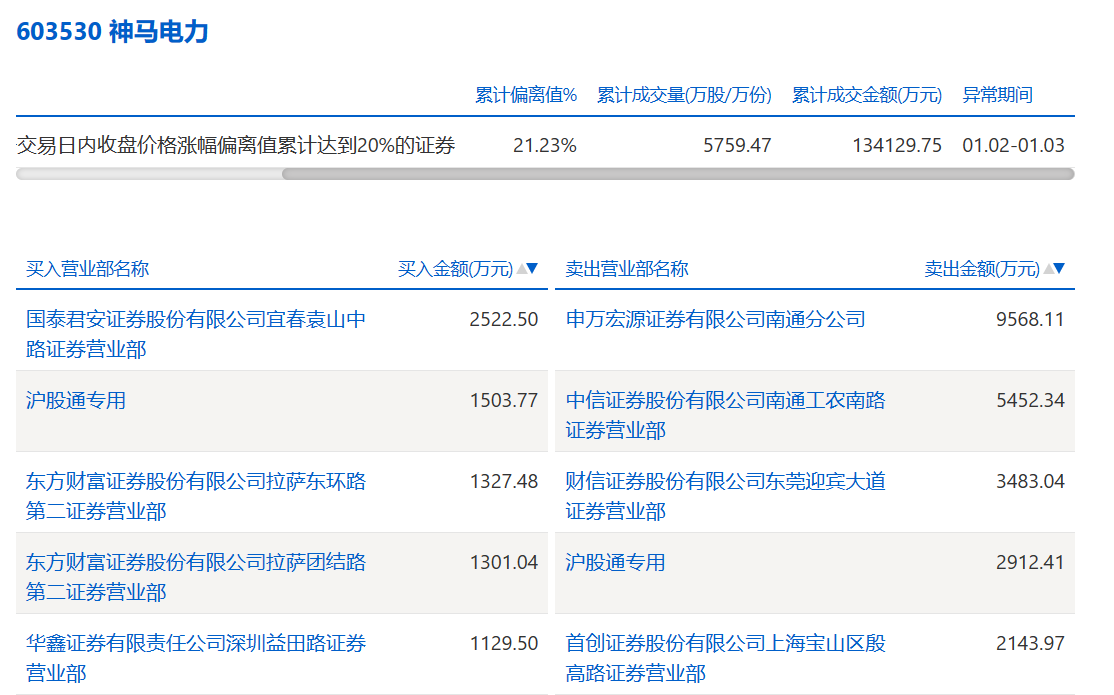Open 国泰君安证券宜春袁山中路证券营业部 link

pyautogui.click(x=196, y=334)
